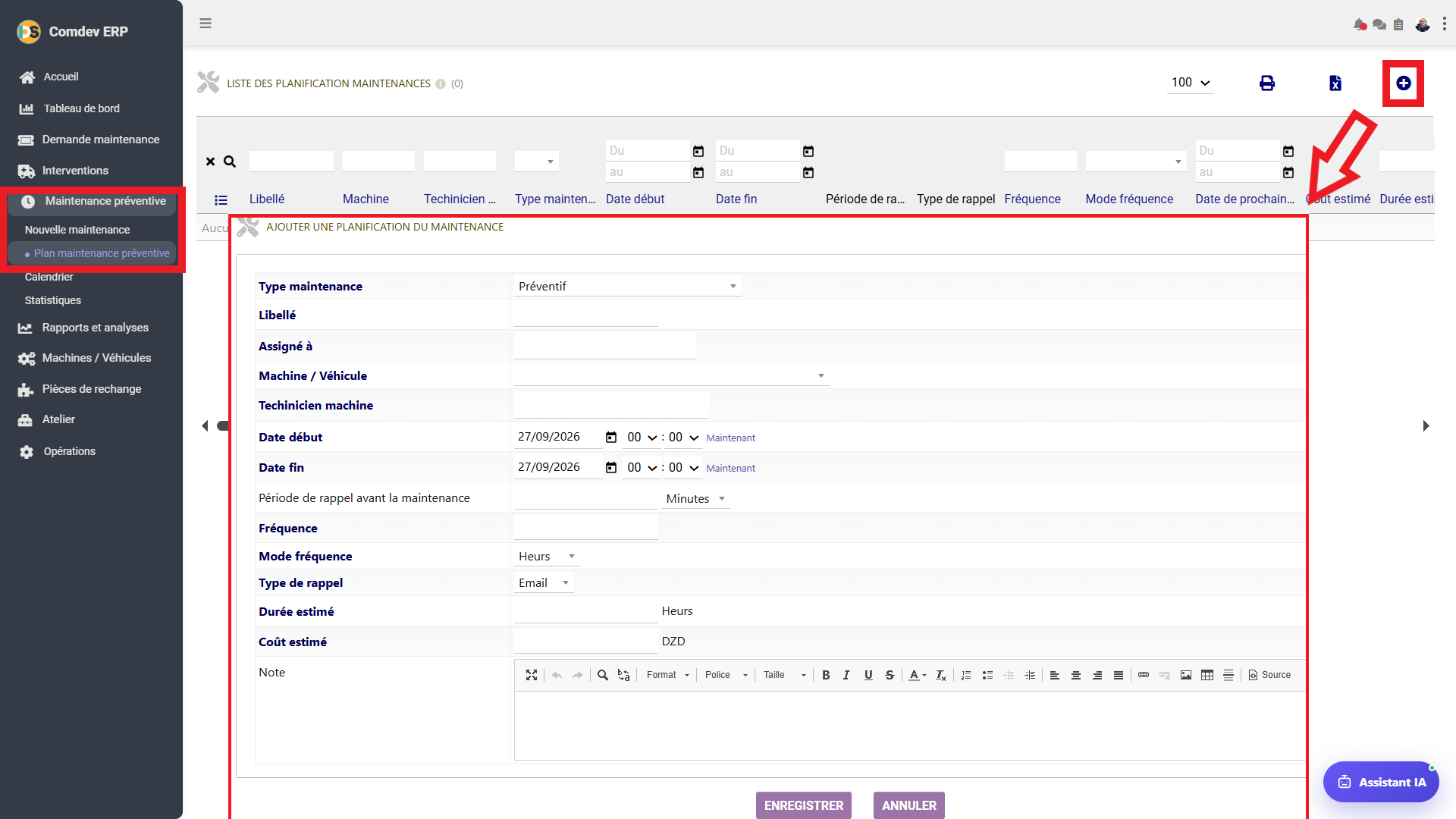Insert a link in the Note editor

pos(1144,675)
